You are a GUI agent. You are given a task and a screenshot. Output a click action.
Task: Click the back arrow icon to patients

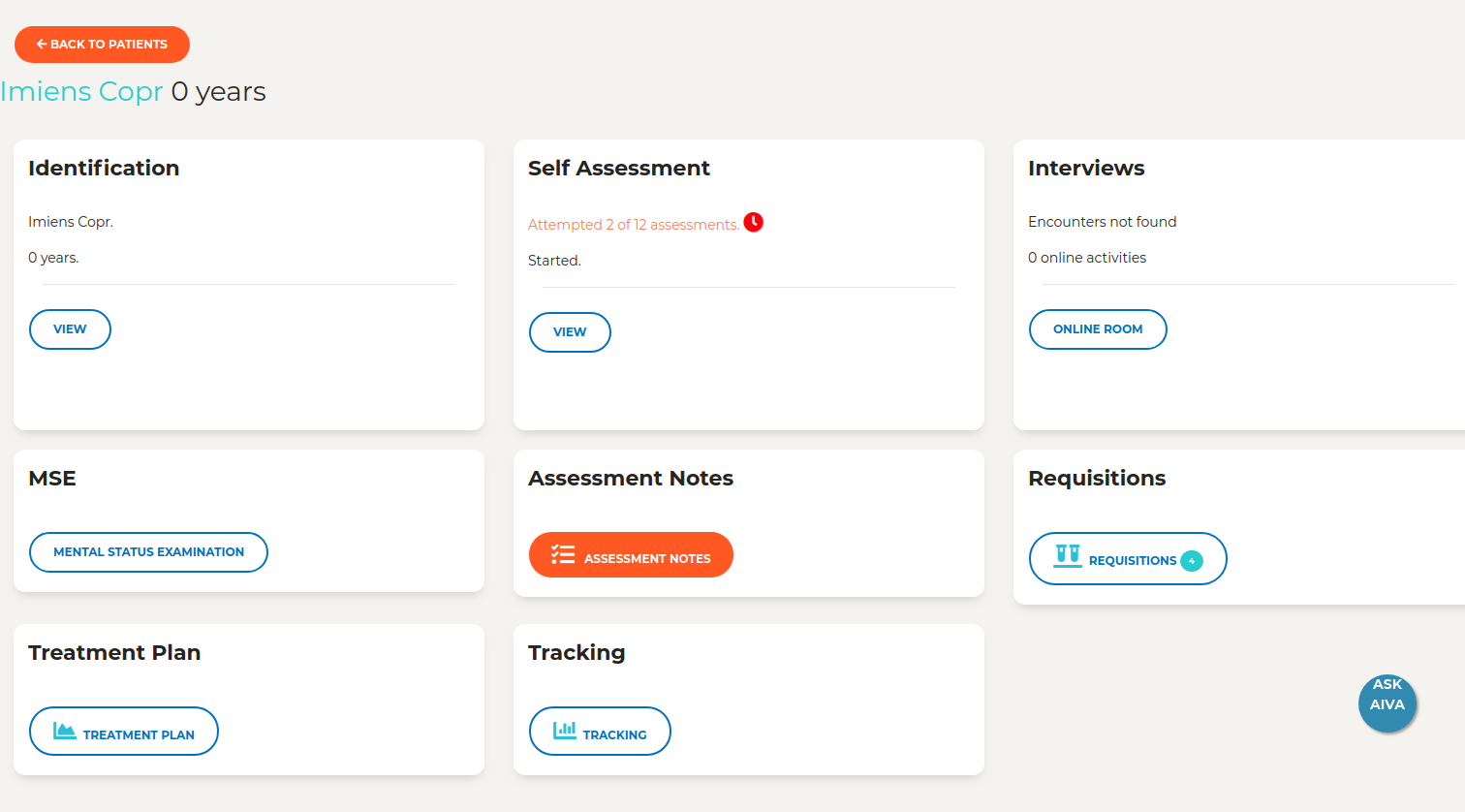[x=42, y=44]
